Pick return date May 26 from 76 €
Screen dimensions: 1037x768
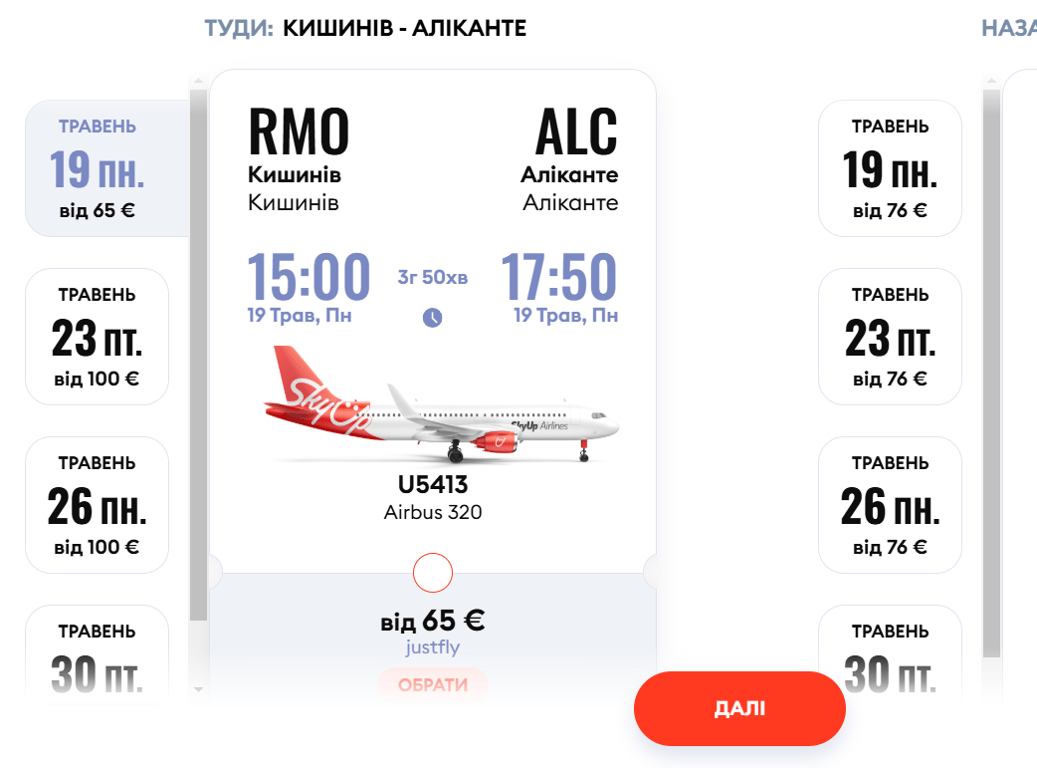click(x=890, y=504)
